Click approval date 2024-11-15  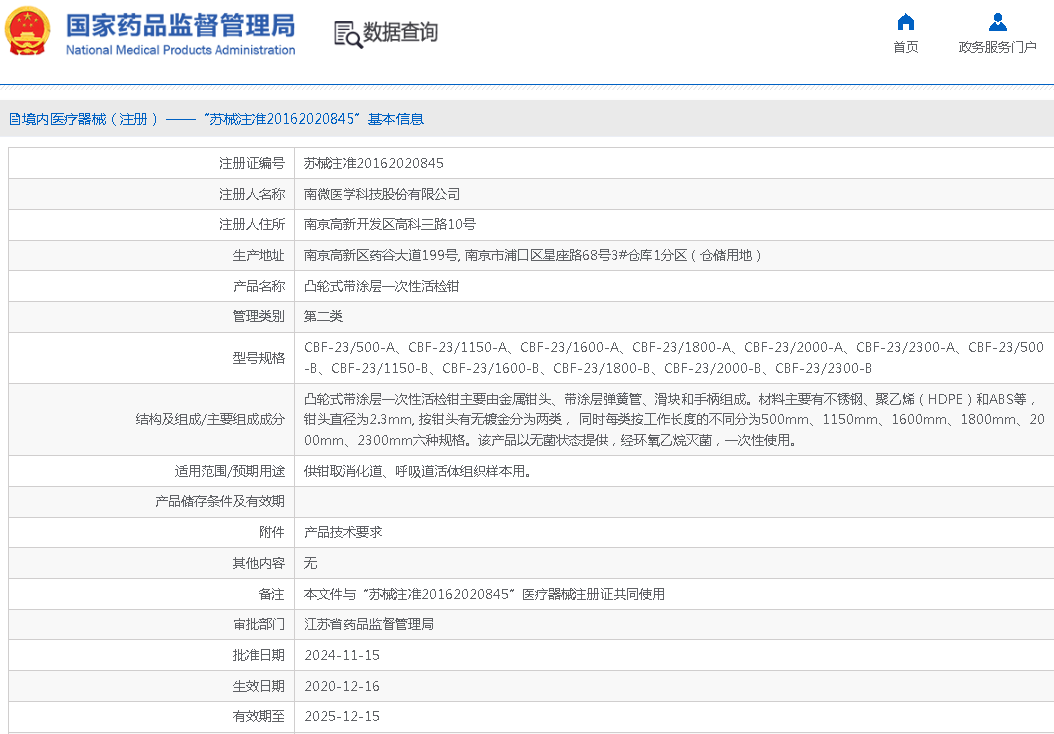coord(342,655)
